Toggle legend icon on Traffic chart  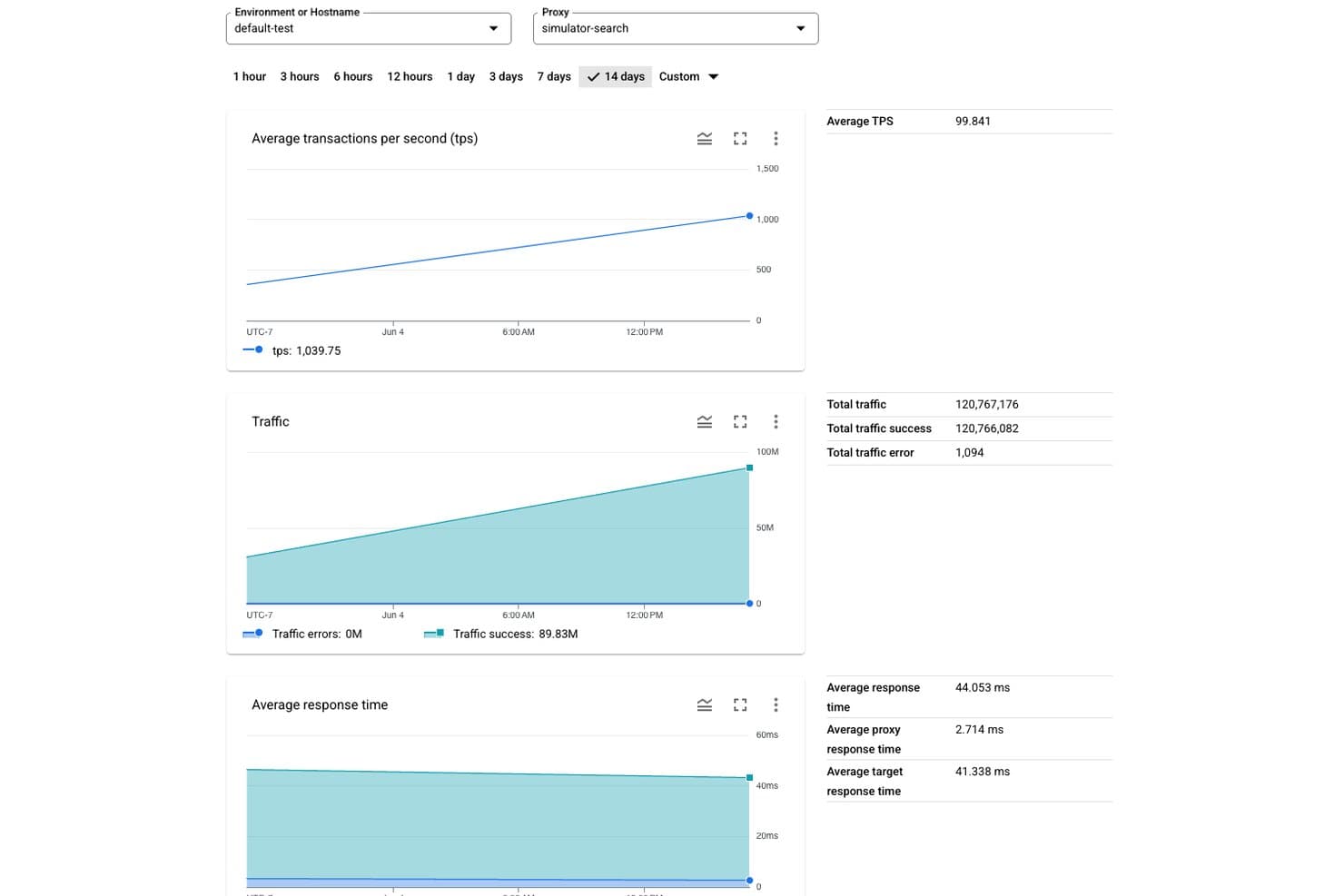(x=705, y=422)
